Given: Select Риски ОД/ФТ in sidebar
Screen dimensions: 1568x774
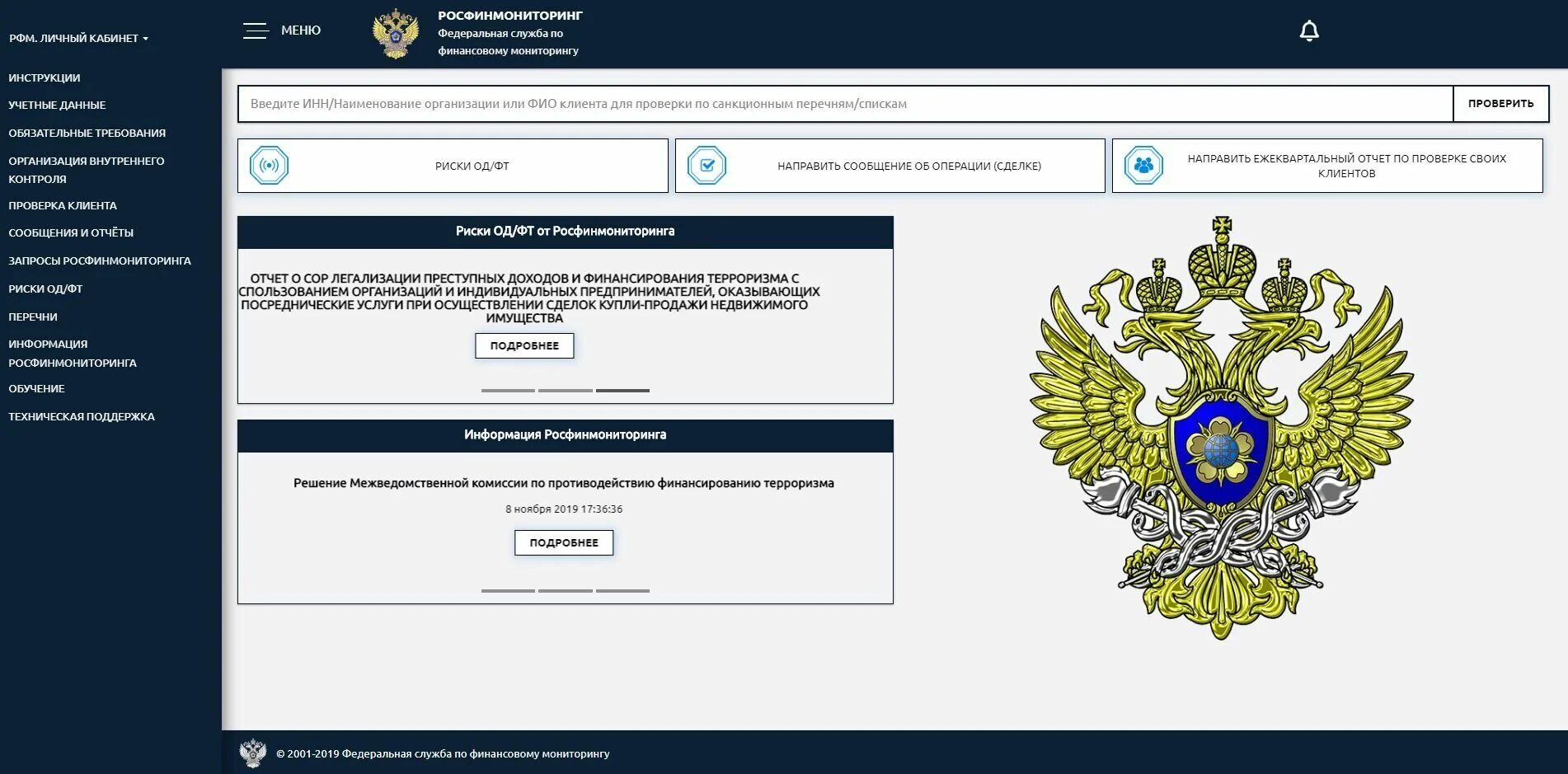Looking at the screenshot, I should pos(45,288).
